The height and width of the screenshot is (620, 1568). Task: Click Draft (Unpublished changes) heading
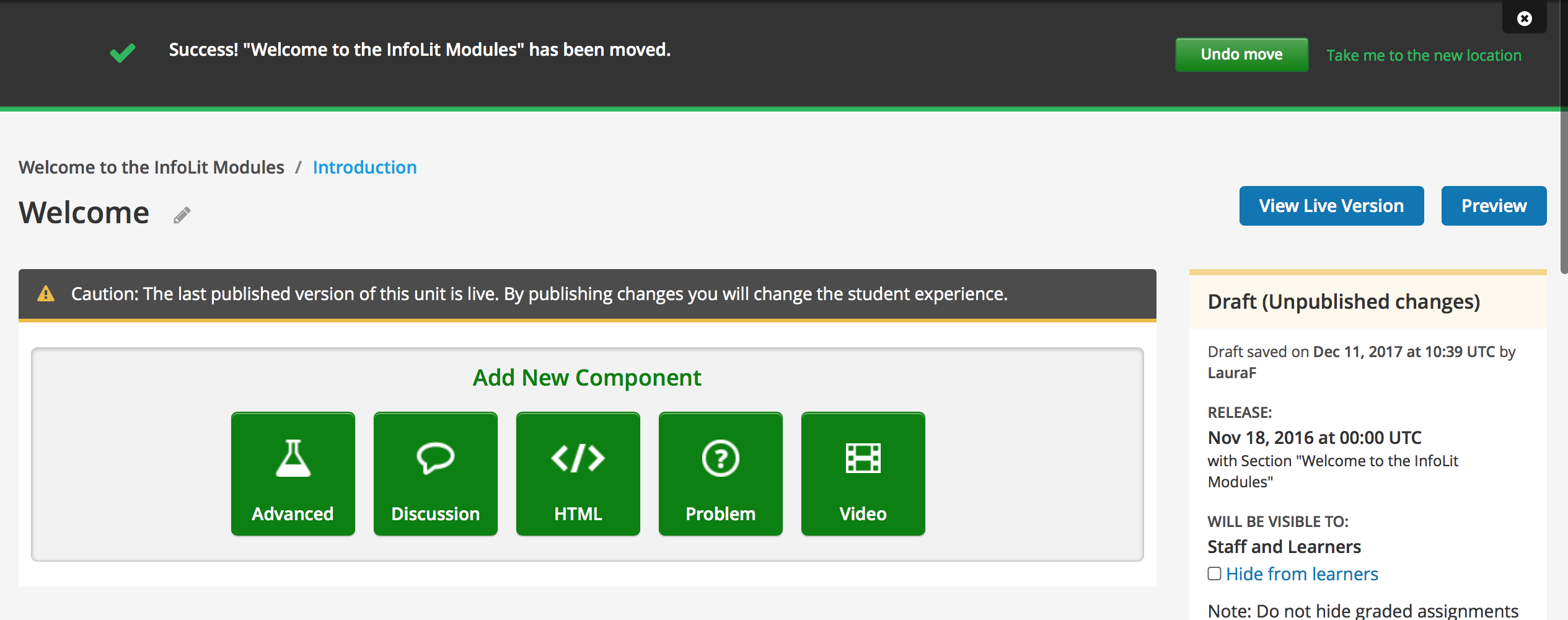tap(1344, 302)
